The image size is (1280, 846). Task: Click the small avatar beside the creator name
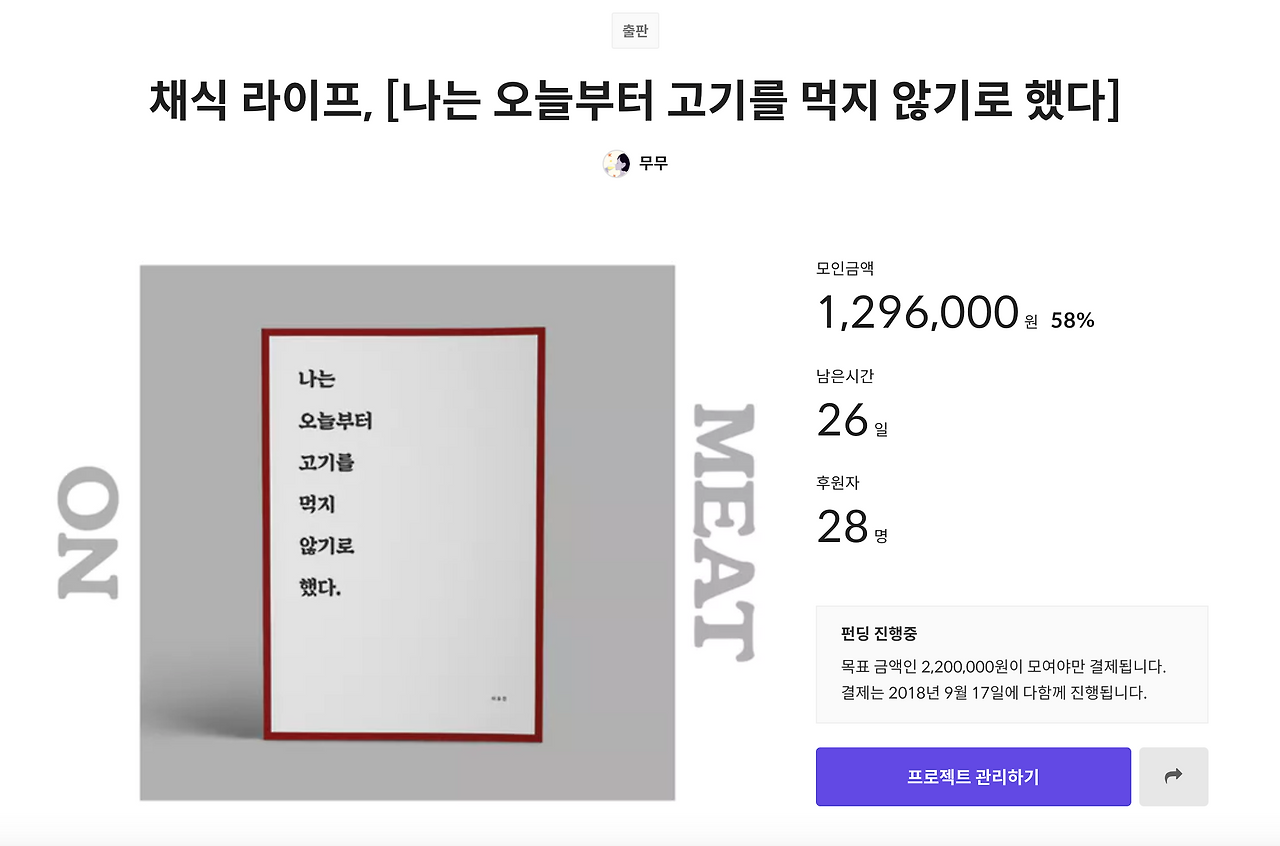point(615,163)
